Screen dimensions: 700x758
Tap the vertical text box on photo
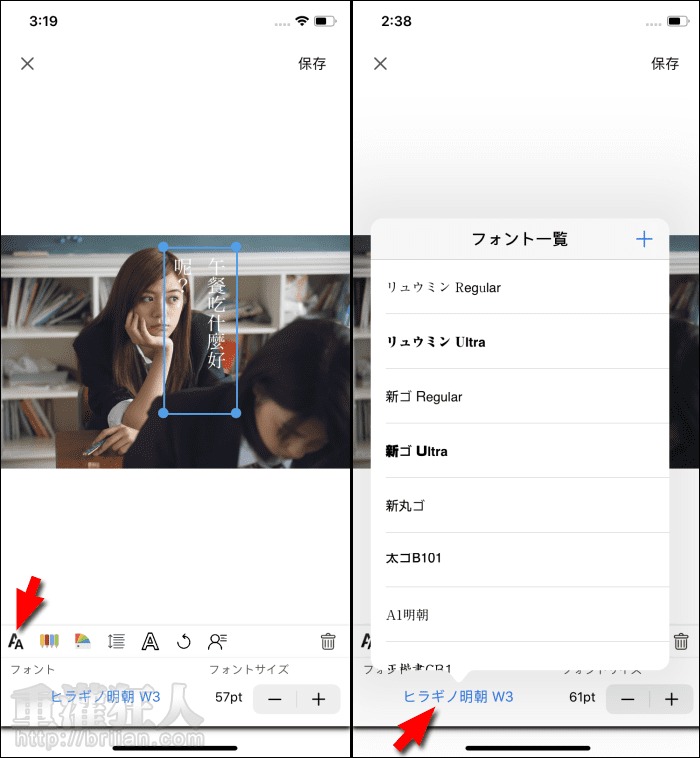[201, 330]
